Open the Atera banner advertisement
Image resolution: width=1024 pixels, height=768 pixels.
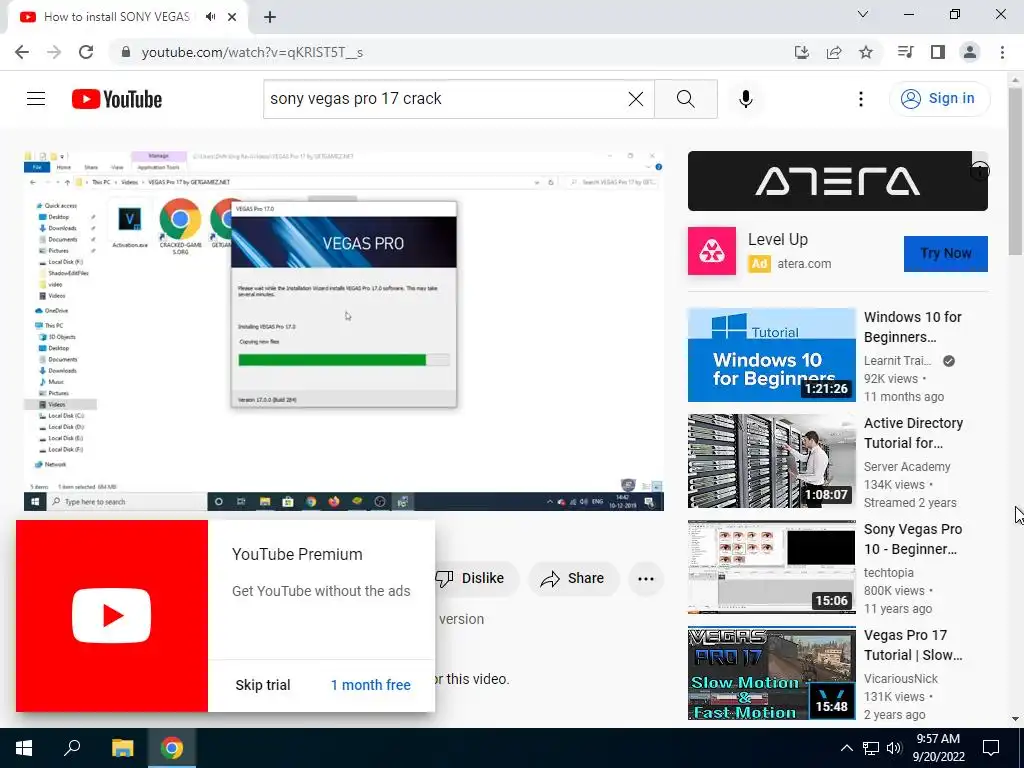837,181
